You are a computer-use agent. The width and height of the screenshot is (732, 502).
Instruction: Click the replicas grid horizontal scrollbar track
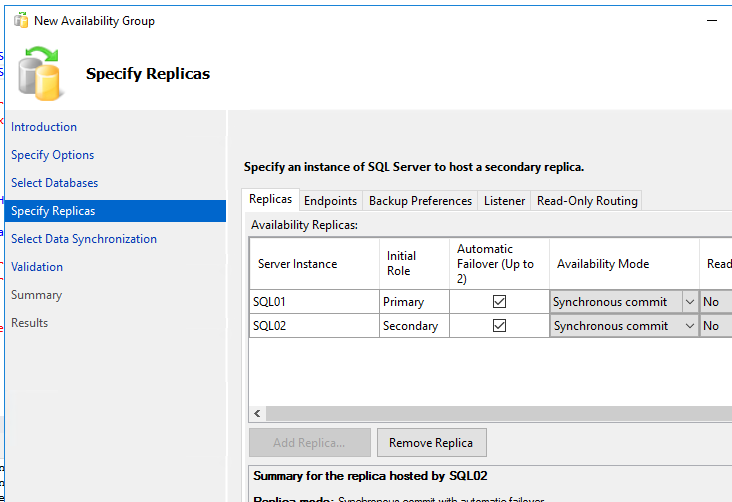[x=499, y=413]
